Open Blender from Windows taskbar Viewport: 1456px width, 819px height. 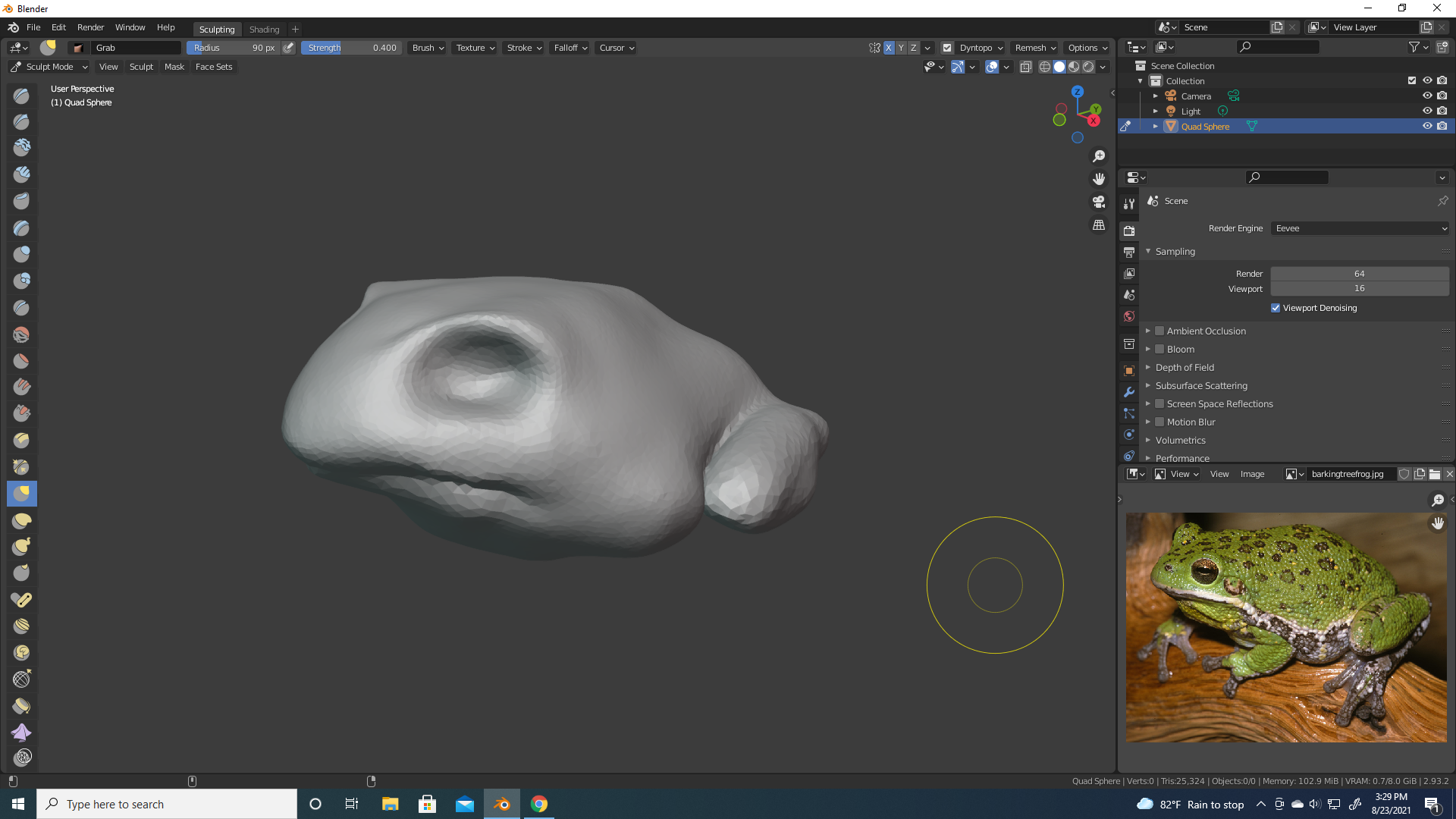point(502,804)
